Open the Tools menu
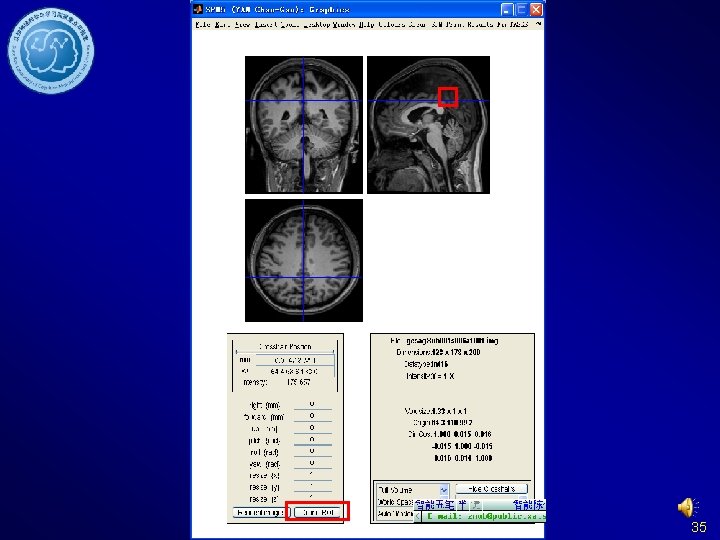 point(288,24)
